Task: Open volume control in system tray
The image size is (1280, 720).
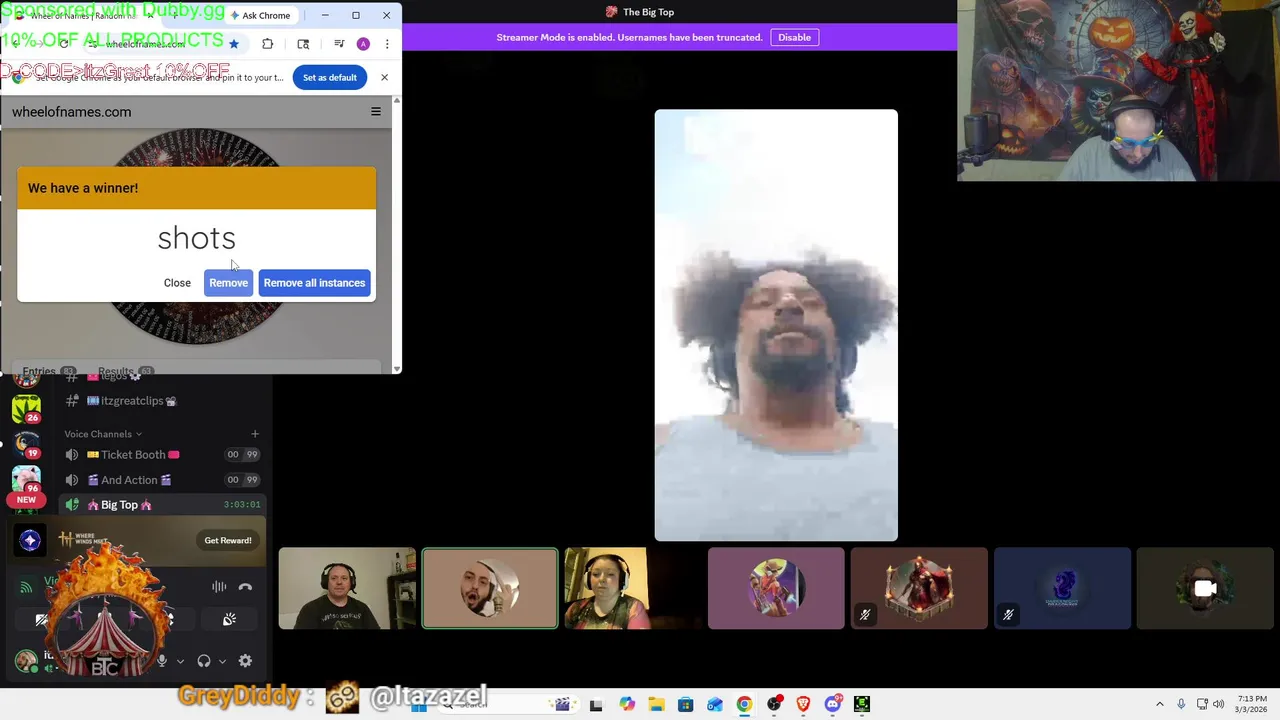Action: 1219,705
